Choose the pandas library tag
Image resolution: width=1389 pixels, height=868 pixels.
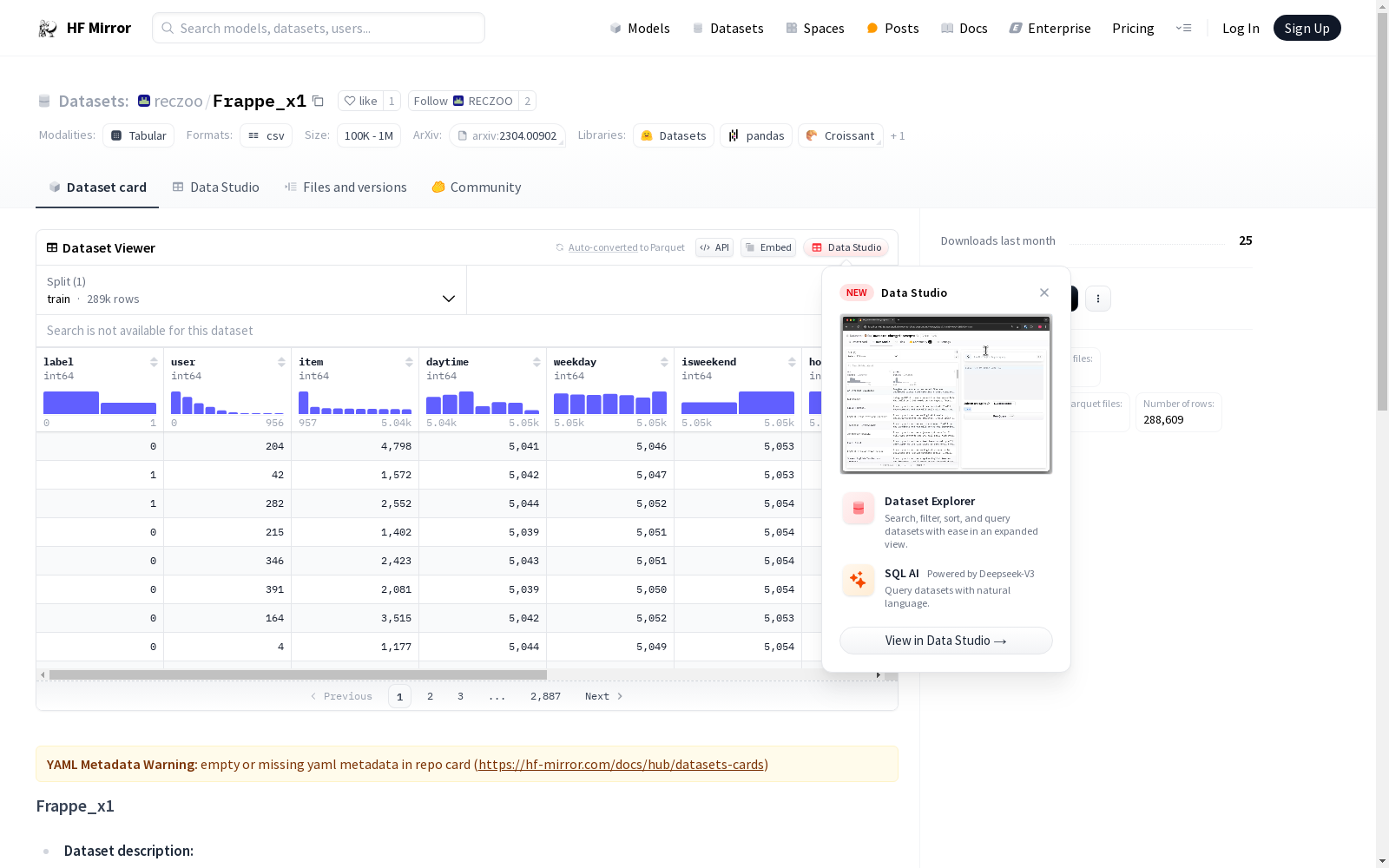tap(756, 136)
